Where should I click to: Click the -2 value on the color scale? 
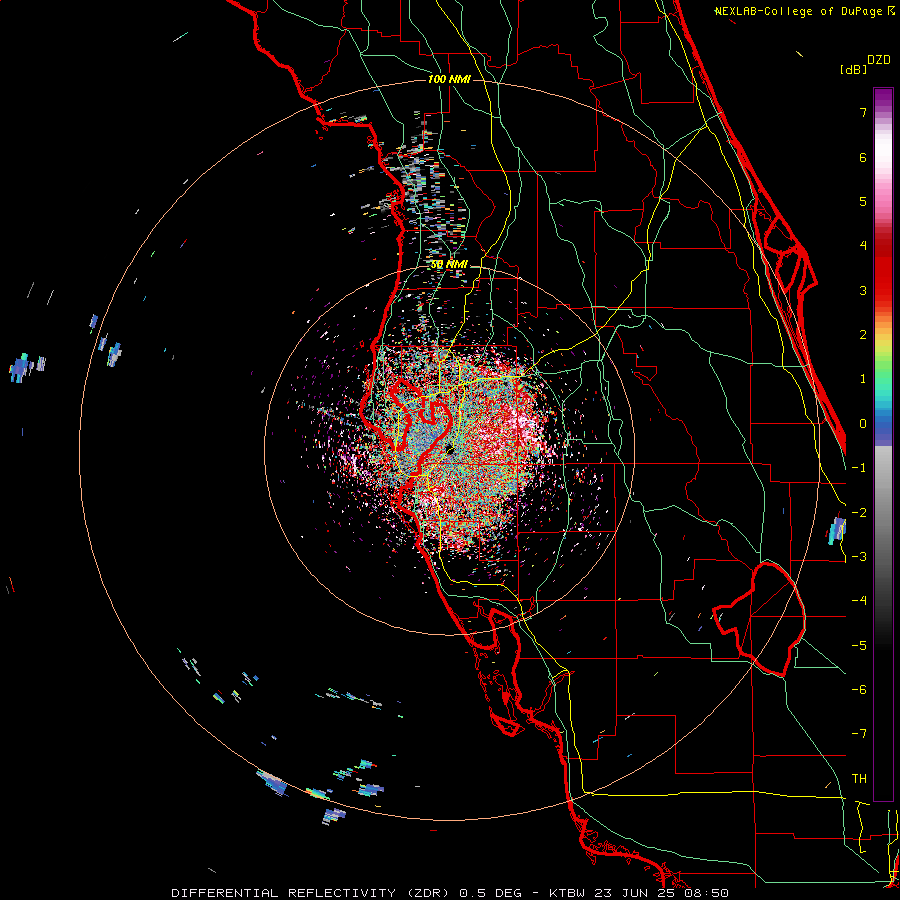859,513
